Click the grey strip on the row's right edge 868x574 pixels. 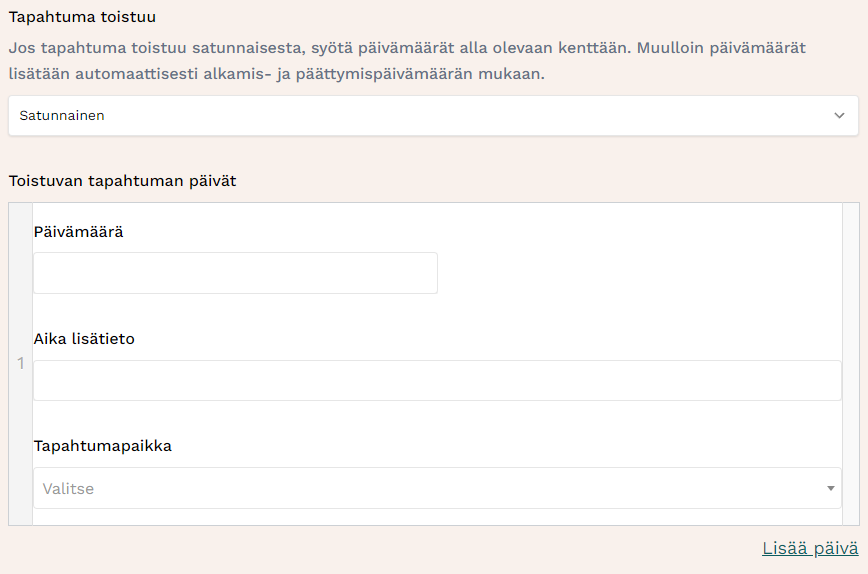[851, 363]
